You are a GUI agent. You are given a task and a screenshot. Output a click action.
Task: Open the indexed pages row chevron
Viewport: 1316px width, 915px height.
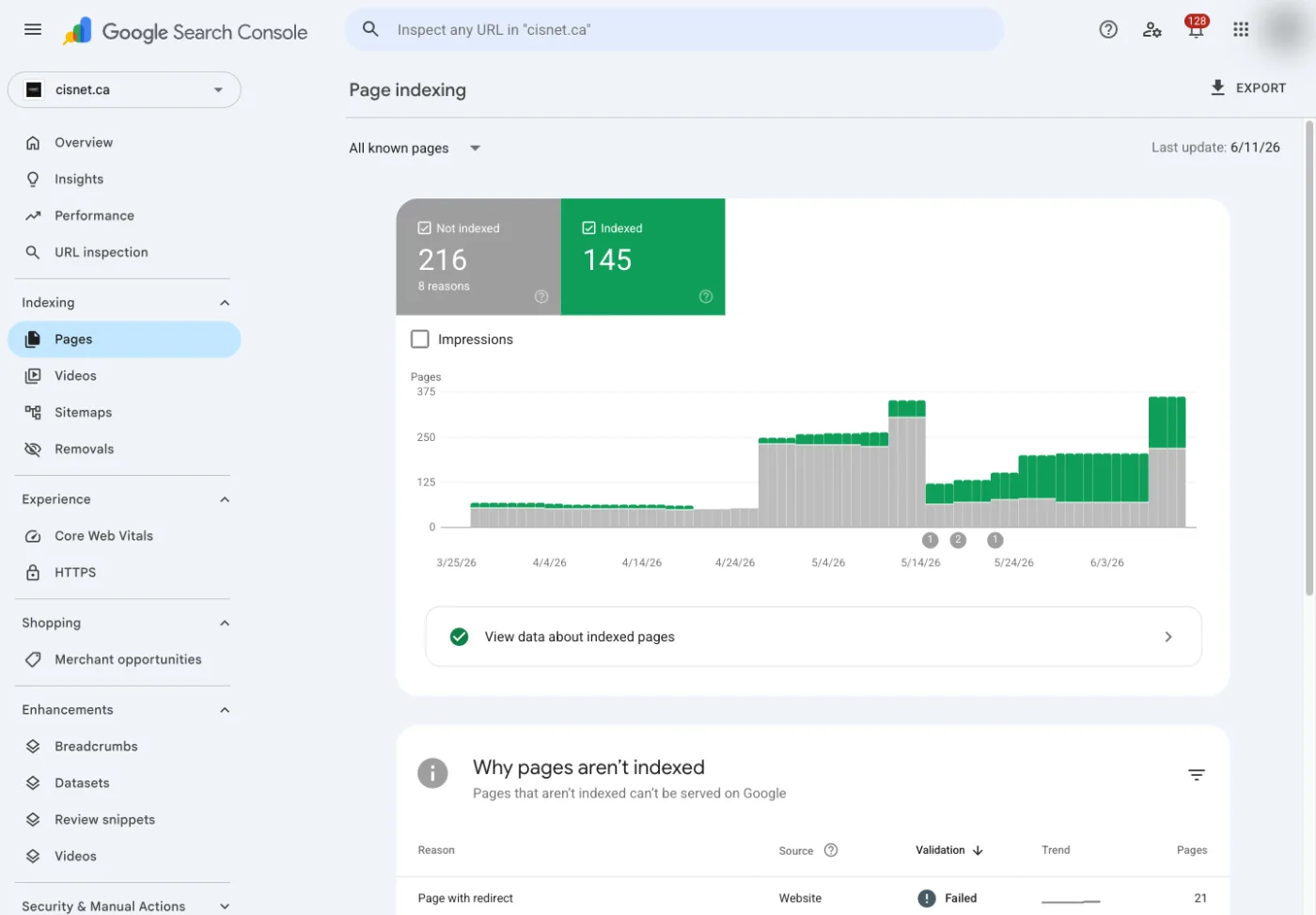(1168, 637)
